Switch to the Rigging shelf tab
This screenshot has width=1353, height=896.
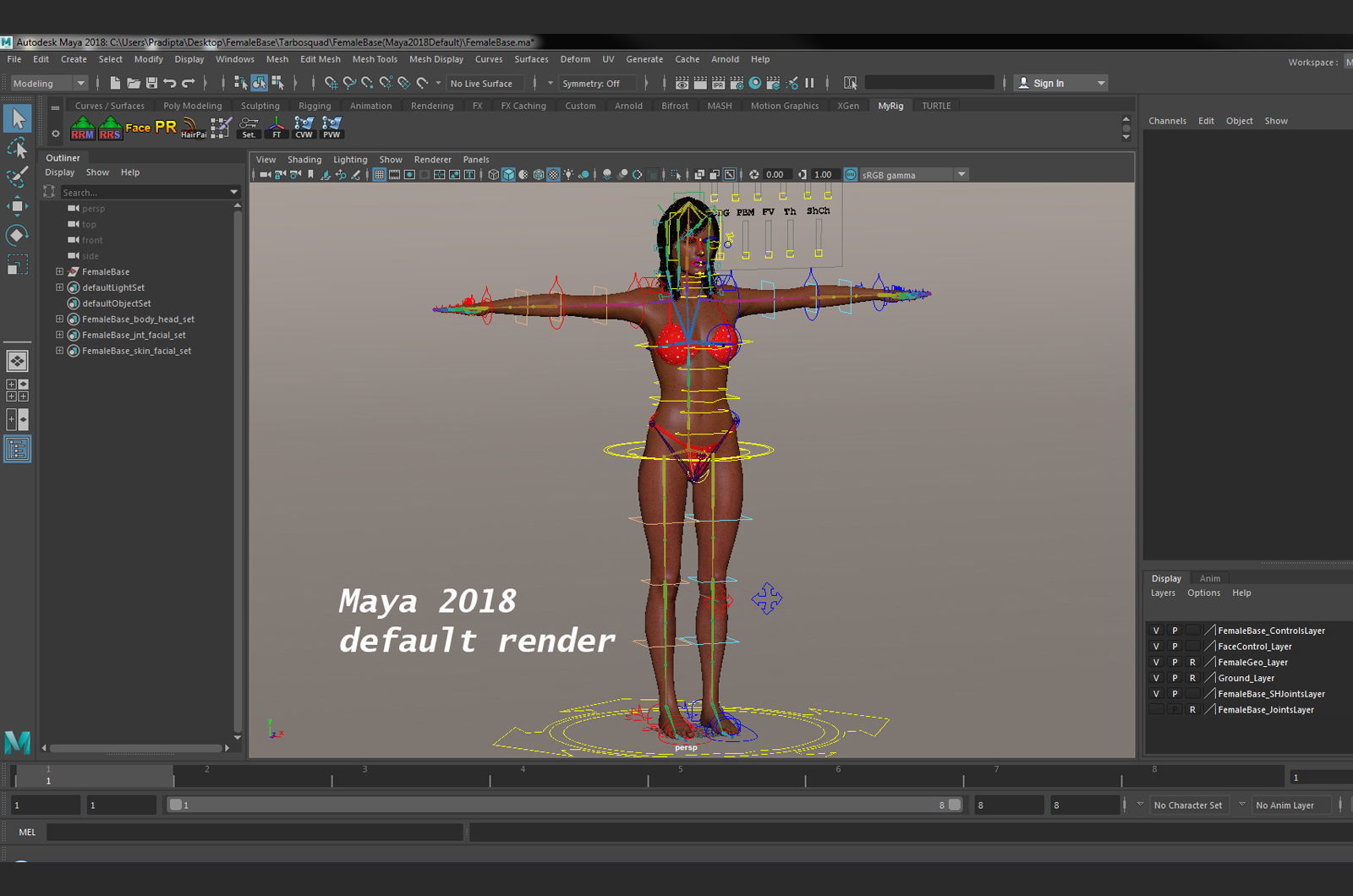pyautogui.click(x=315, y=107)
